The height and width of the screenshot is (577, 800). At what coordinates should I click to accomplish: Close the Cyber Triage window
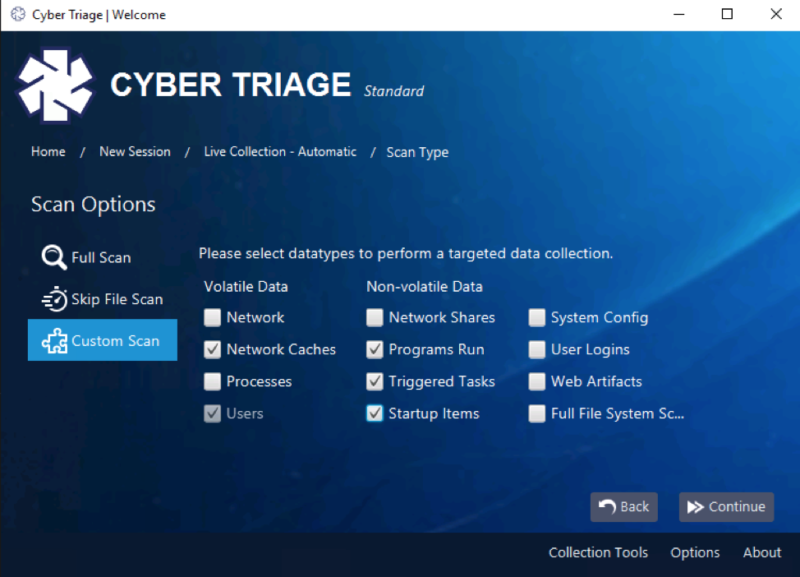(776, 14)
